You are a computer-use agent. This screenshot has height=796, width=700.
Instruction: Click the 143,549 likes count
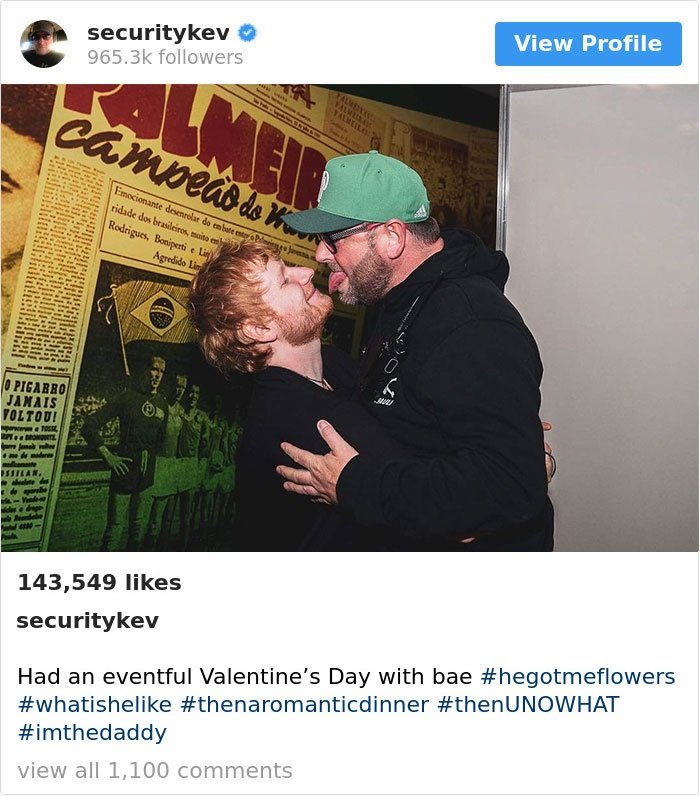(x=99, y=582)
